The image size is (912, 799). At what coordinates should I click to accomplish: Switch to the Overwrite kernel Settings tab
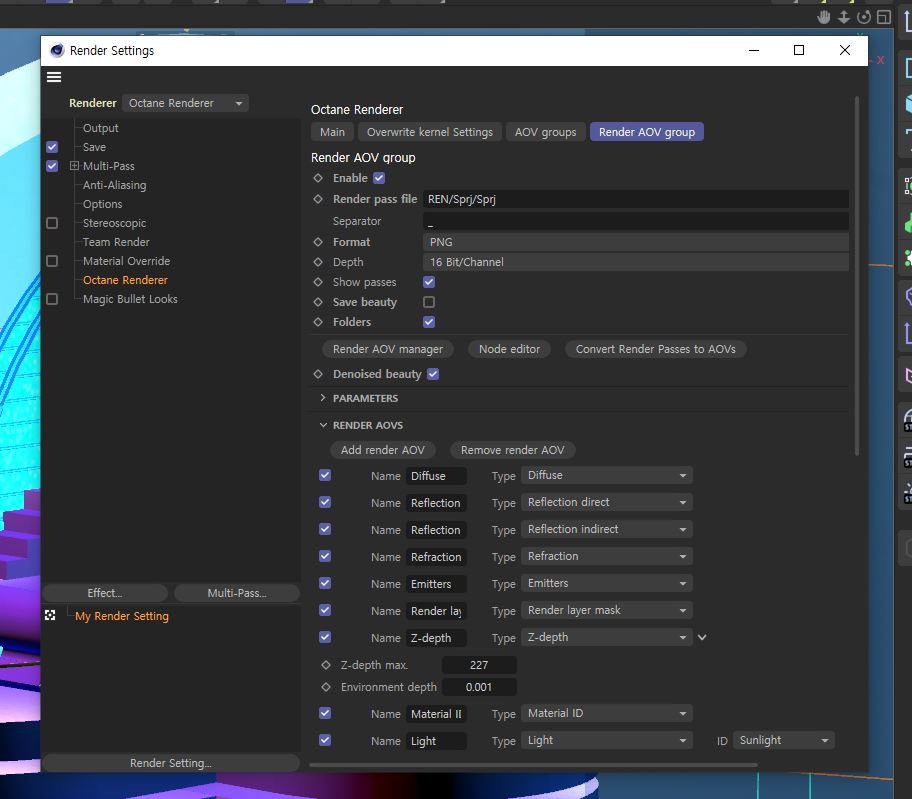[430, 132]
